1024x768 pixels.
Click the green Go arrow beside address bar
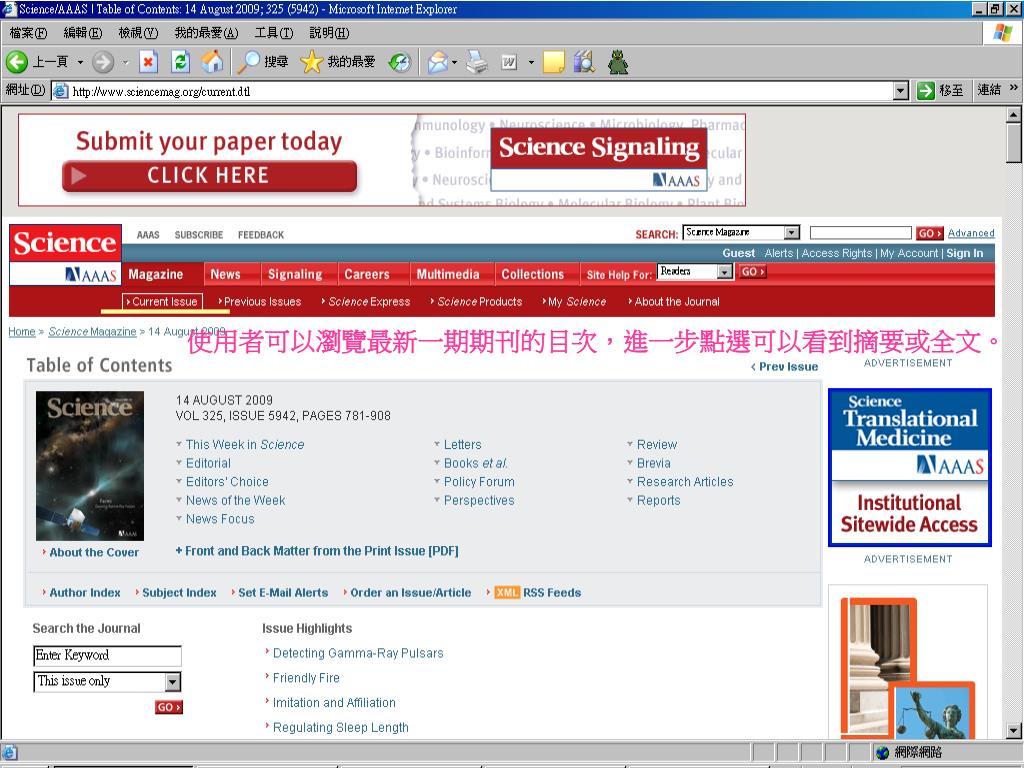click(925, 91)
